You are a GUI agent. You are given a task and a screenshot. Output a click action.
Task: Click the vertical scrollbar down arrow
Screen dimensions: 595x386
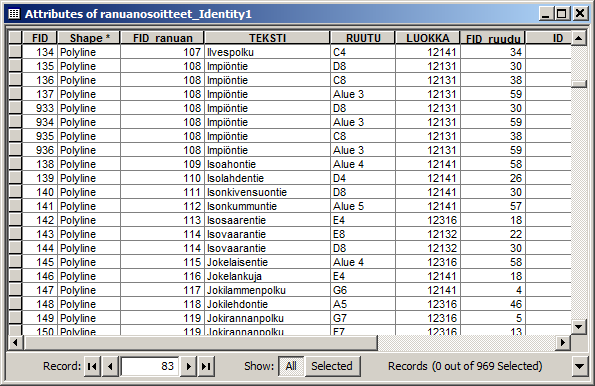[x=579, y=327]
